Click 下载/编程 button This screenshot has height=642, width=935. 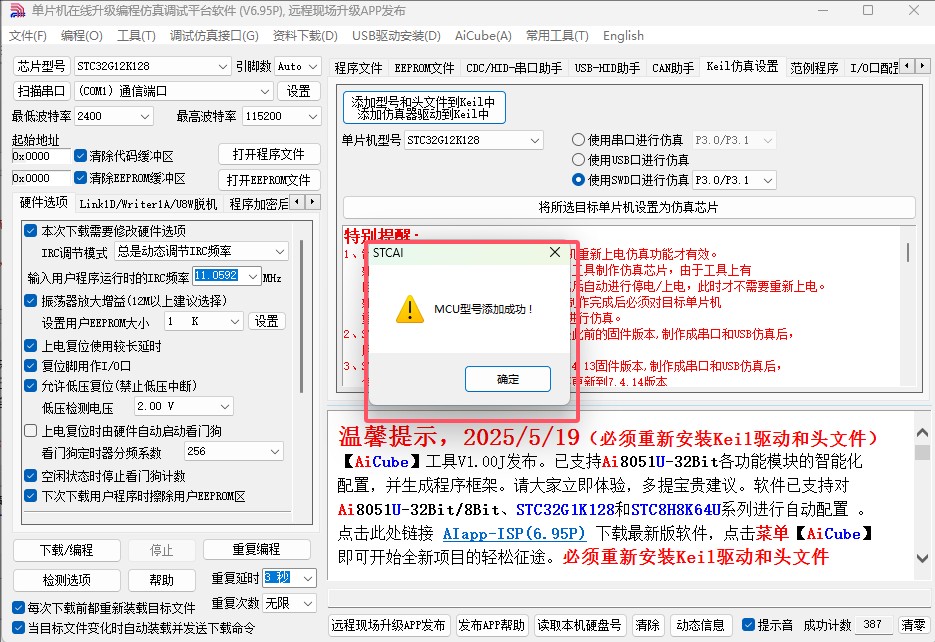[66, 550]
